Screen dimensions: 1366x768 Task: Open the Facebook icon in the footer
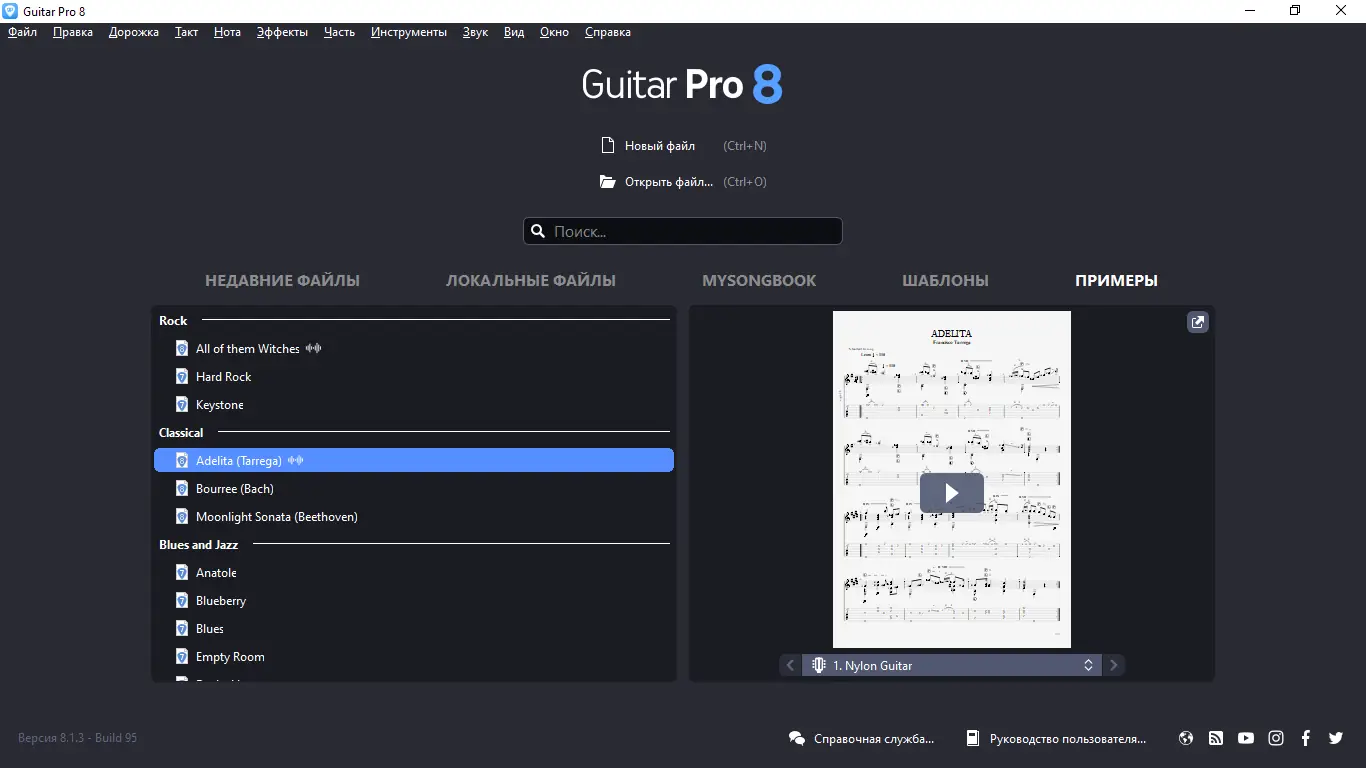click(x=1306, y=738)
